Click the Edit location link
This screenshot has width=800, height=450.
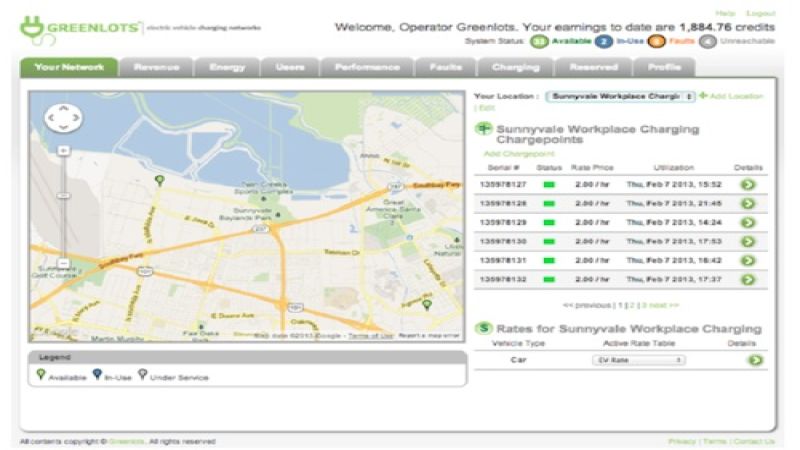486,107
